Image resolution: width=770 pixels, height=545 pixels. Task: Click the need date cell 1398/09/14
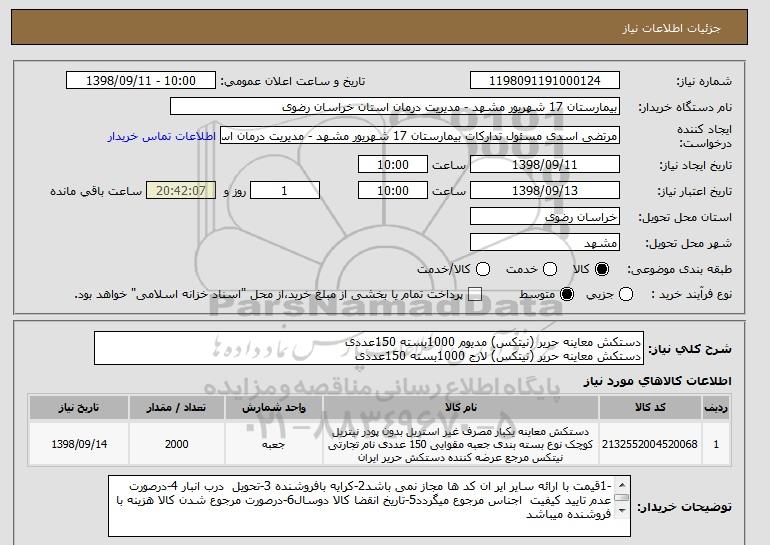click(79, 444)
